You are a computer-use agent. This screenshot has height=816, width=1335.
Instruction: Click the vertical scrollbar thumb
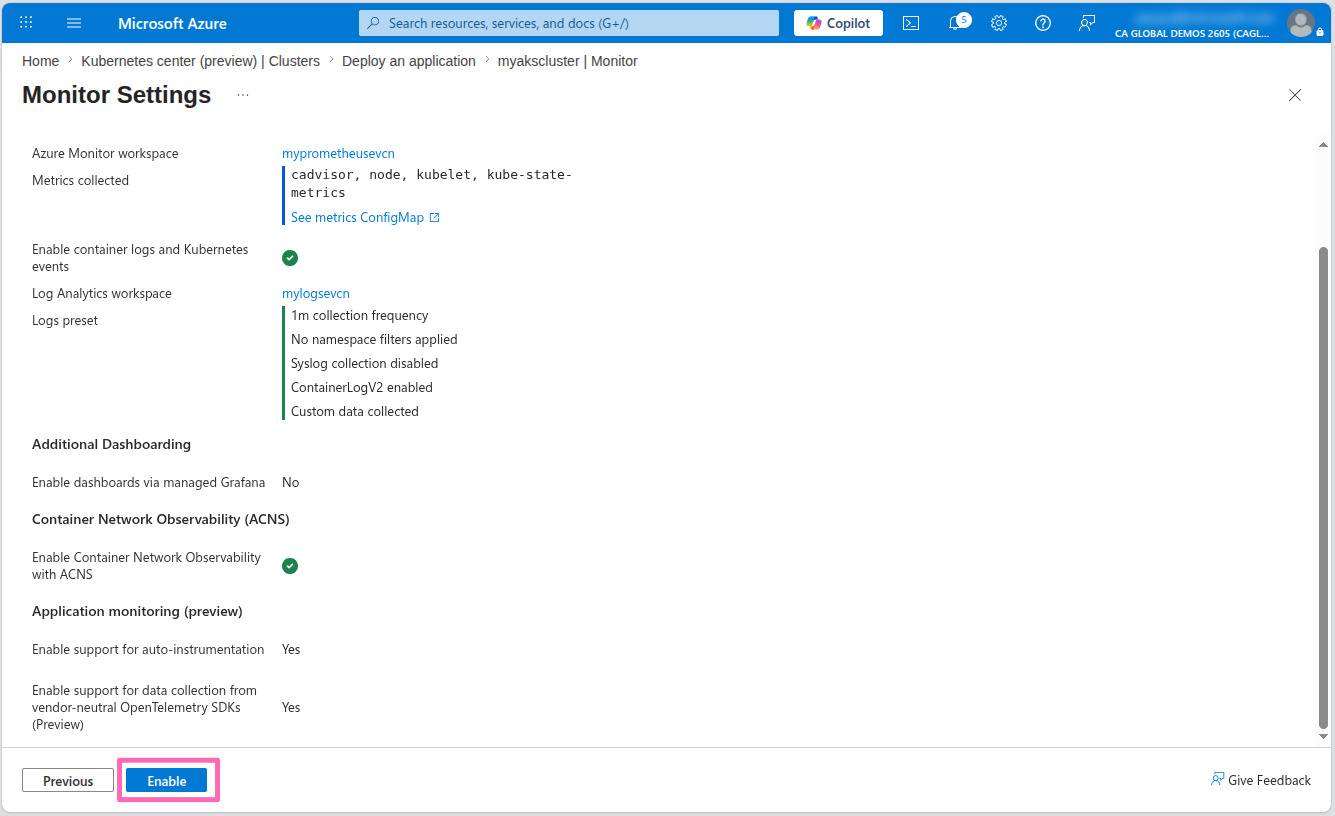1324,488
